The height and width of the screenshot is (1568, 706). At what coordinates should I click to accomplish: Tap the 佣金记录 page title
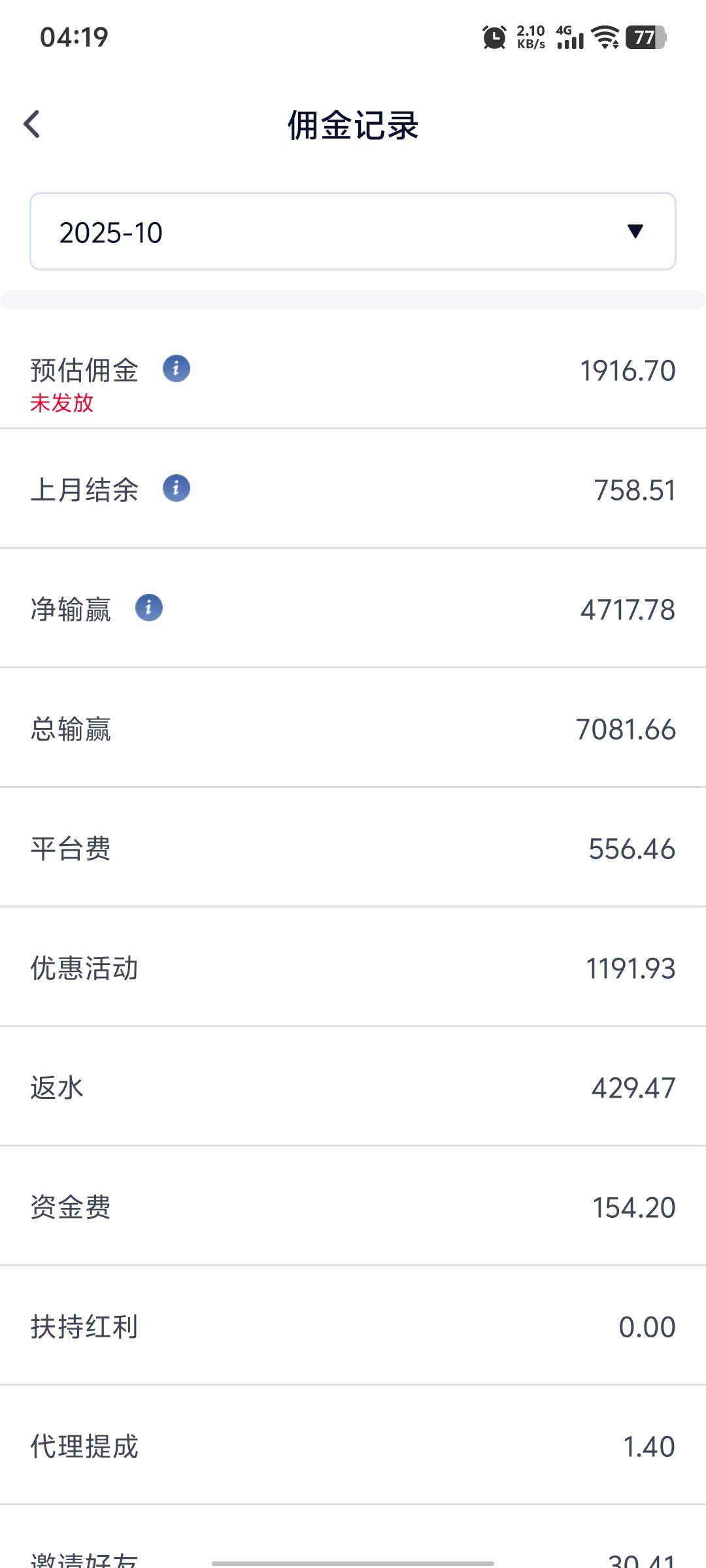click(x=353, y=125)
